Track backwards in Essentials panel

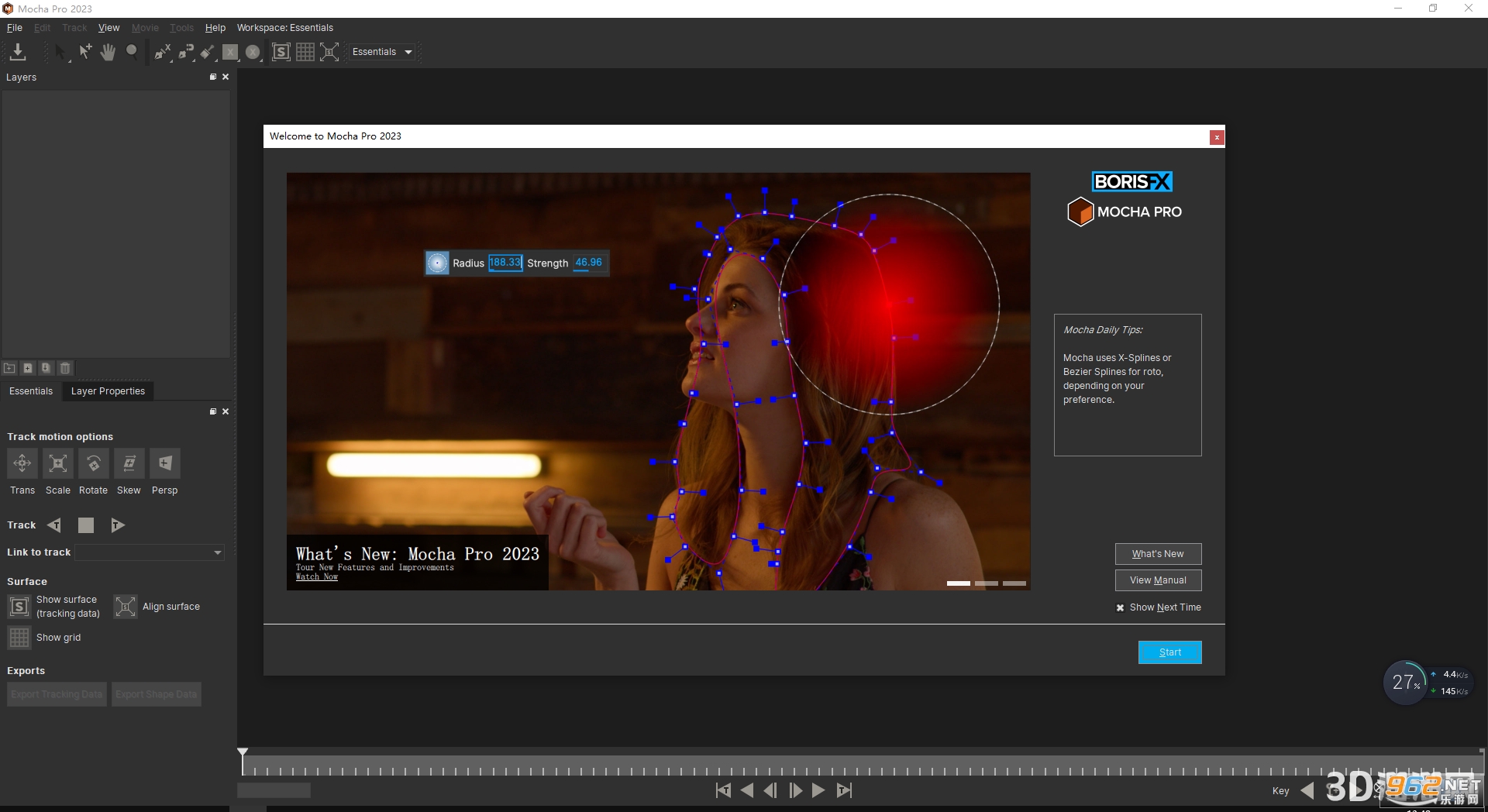(53, 525)
